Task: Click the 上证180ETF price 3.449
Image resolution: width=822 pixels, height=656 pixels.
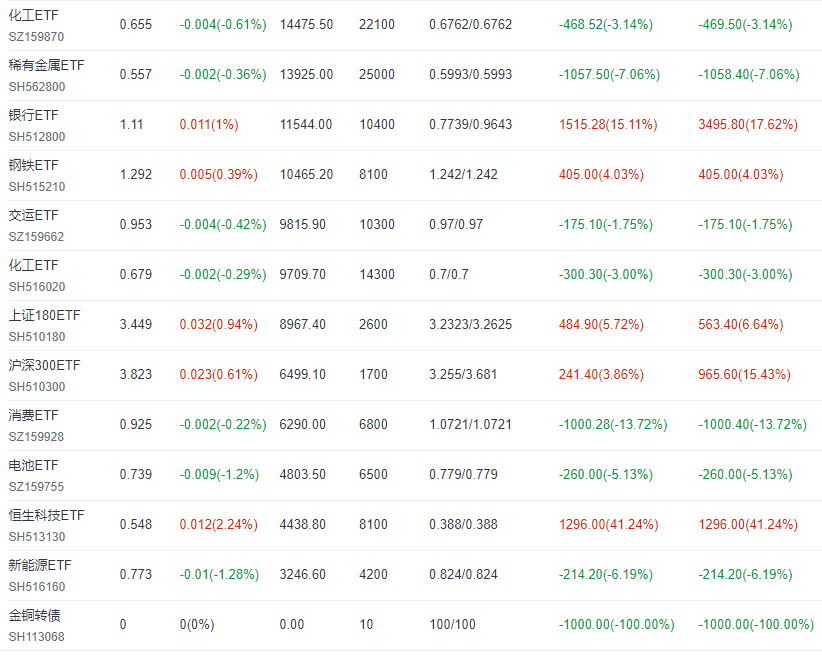Action: [x=136, y=325]
